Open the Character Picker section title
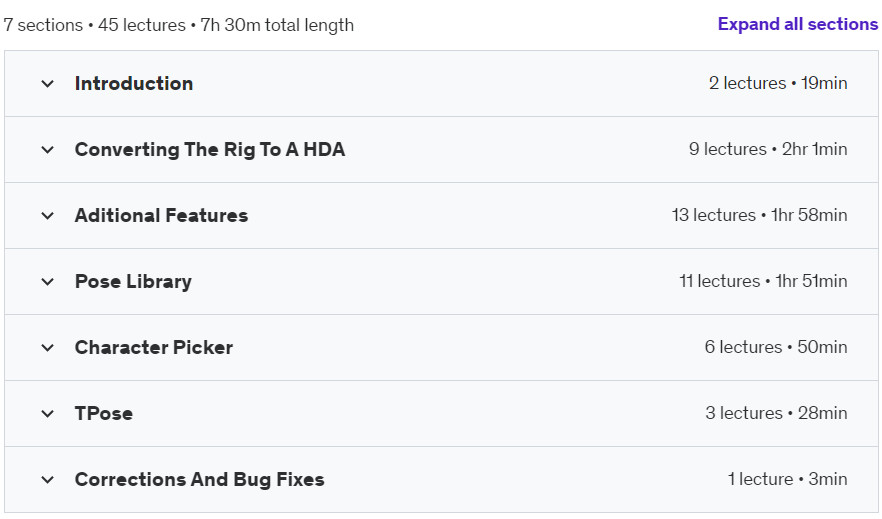The image size is (882, 519). (154, 347)
